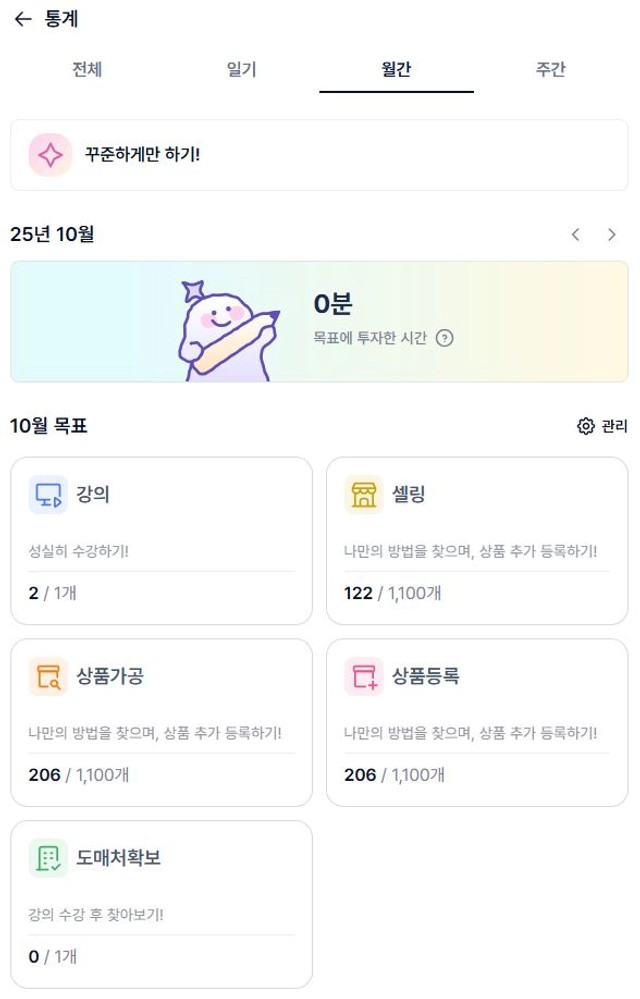Viewport: 640px width, 999px height.
Task: Click the back arrow next to 통계
Action: coord(23,19)
